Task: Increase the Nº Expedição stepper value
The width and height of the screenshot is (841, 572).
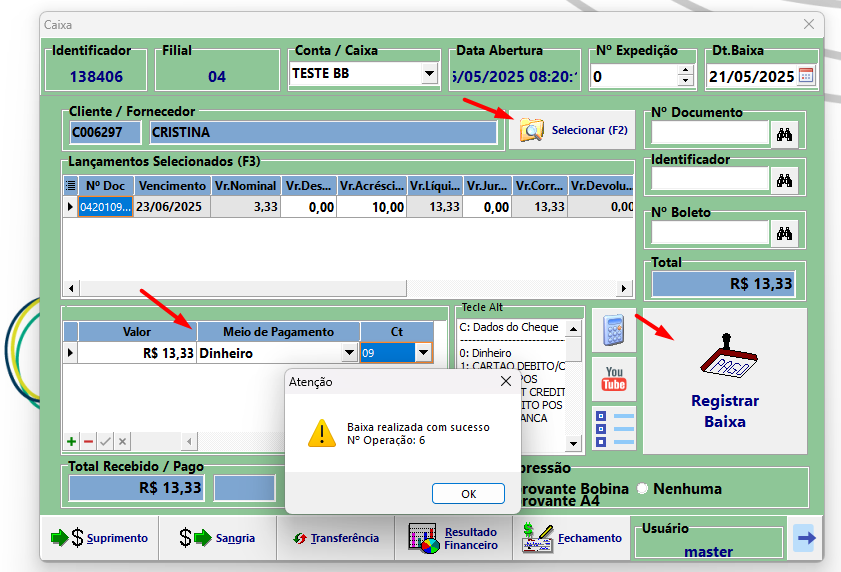Action: point(685,70)
